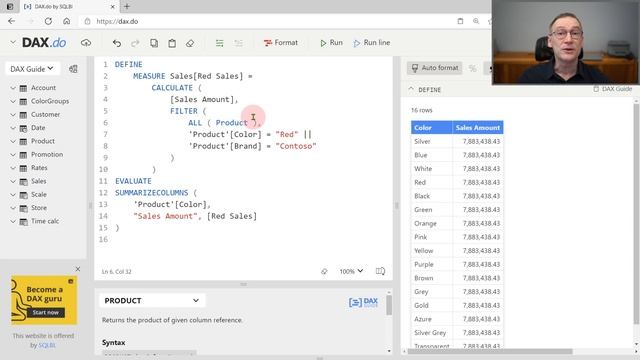
Task: Click the documentation panel vertical scrollbar
Action: click(389, 305)
